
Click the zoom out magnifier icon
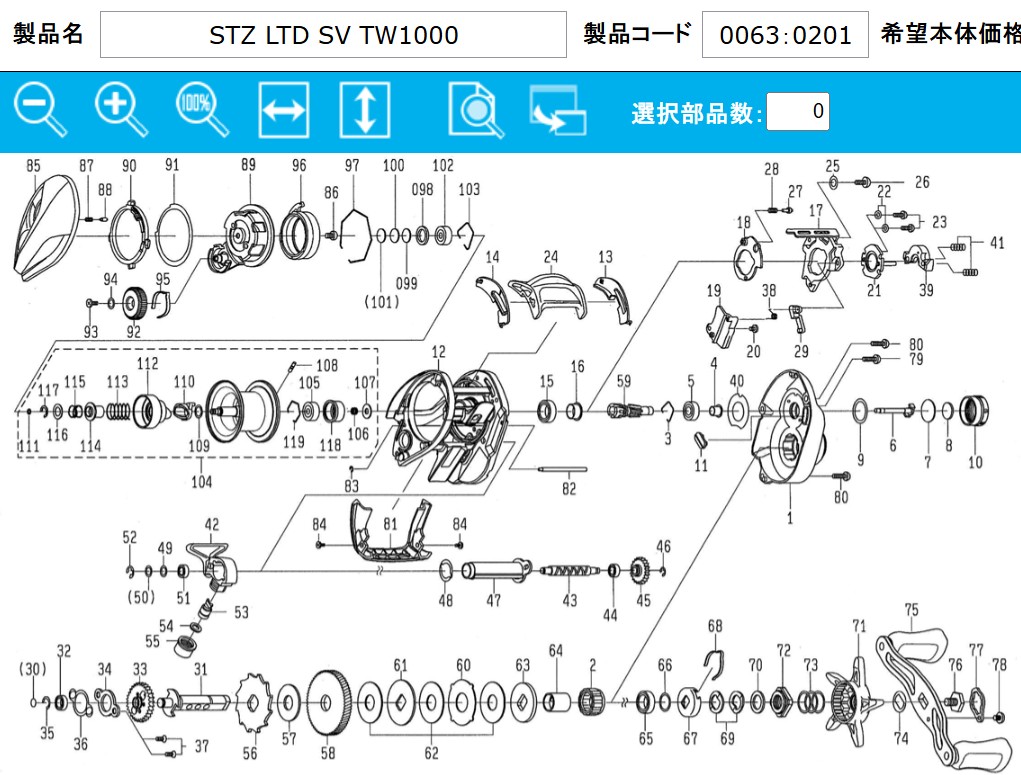point(40,110)
